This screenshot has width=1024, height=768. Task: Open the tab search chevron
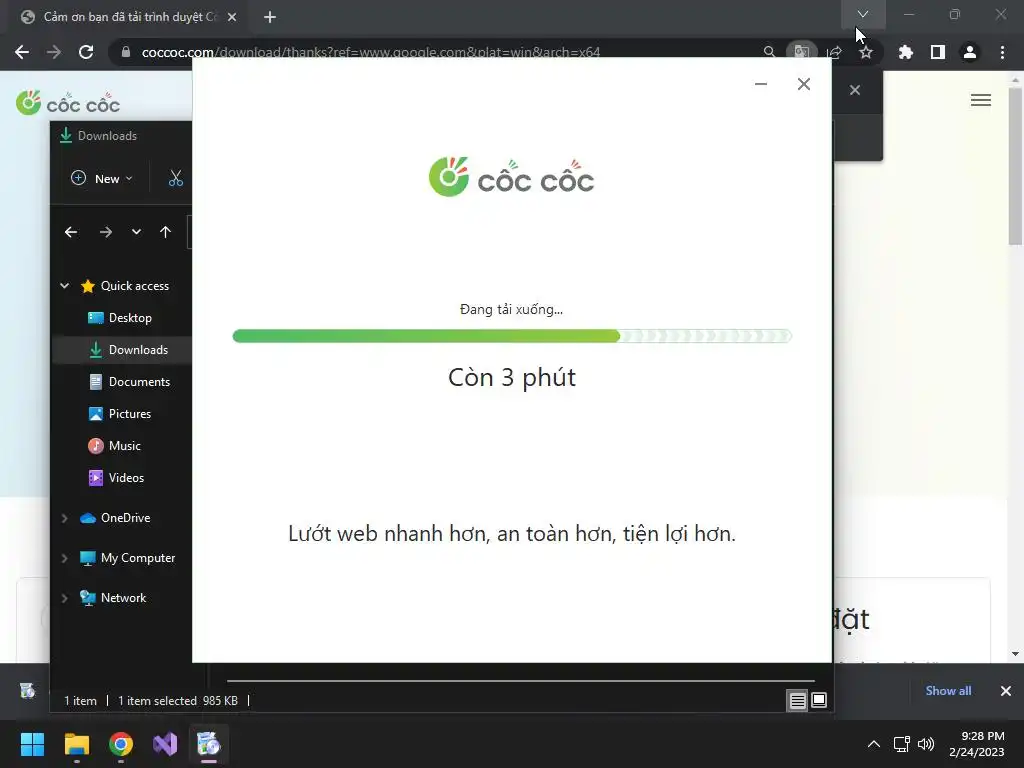click(x=863, y=14)
